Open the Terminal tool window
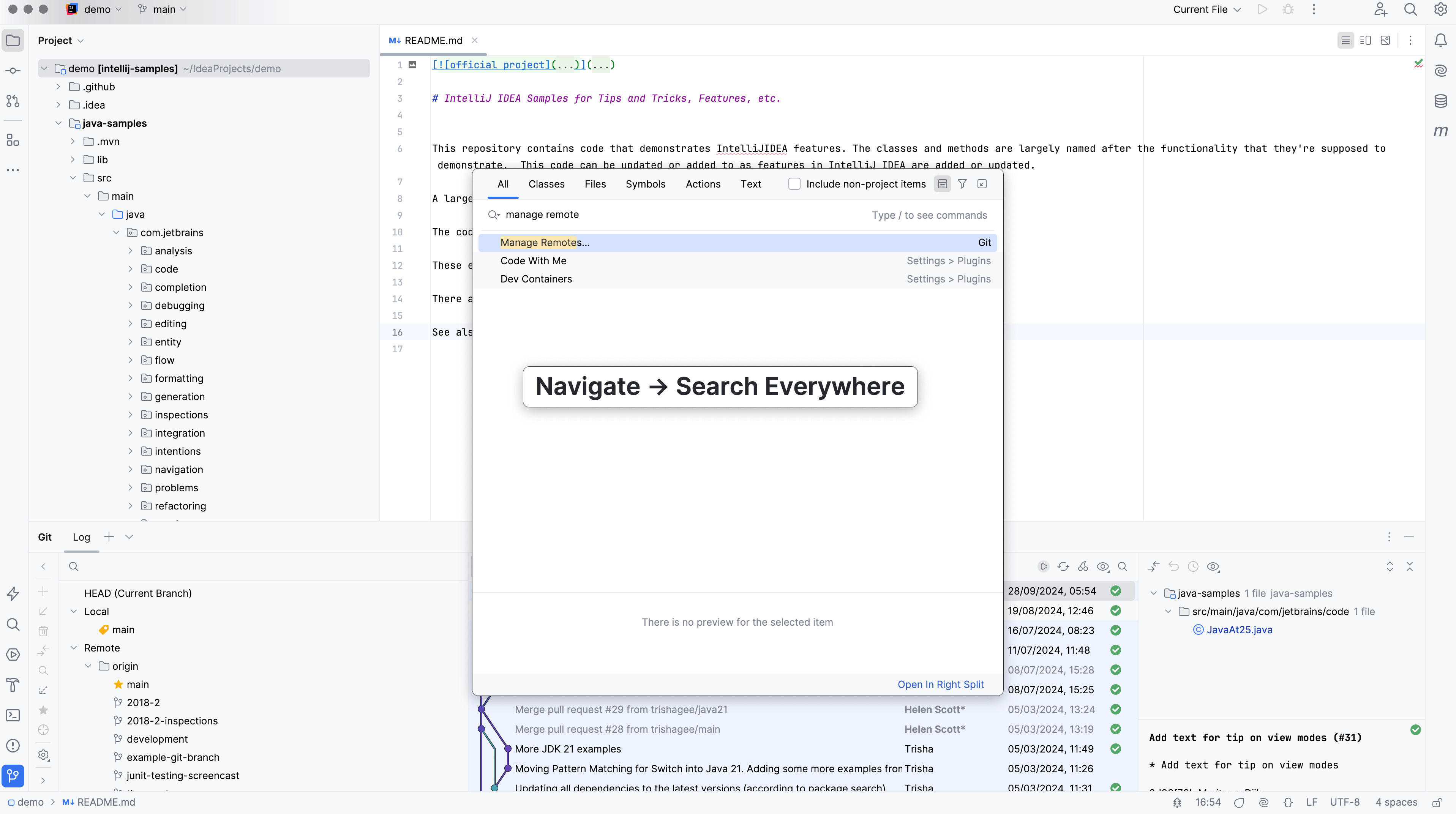The height and width of the screenshot is (814, 1456). pos(13,715)
